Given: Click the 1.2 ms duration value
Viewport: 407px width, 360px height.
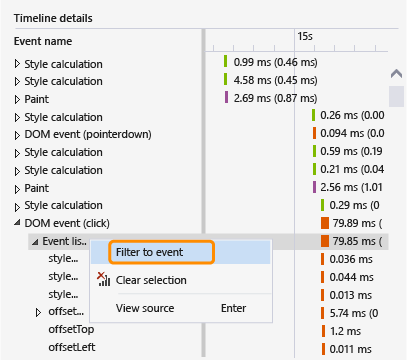Looking at the screenshot, I should coord(345,331).
